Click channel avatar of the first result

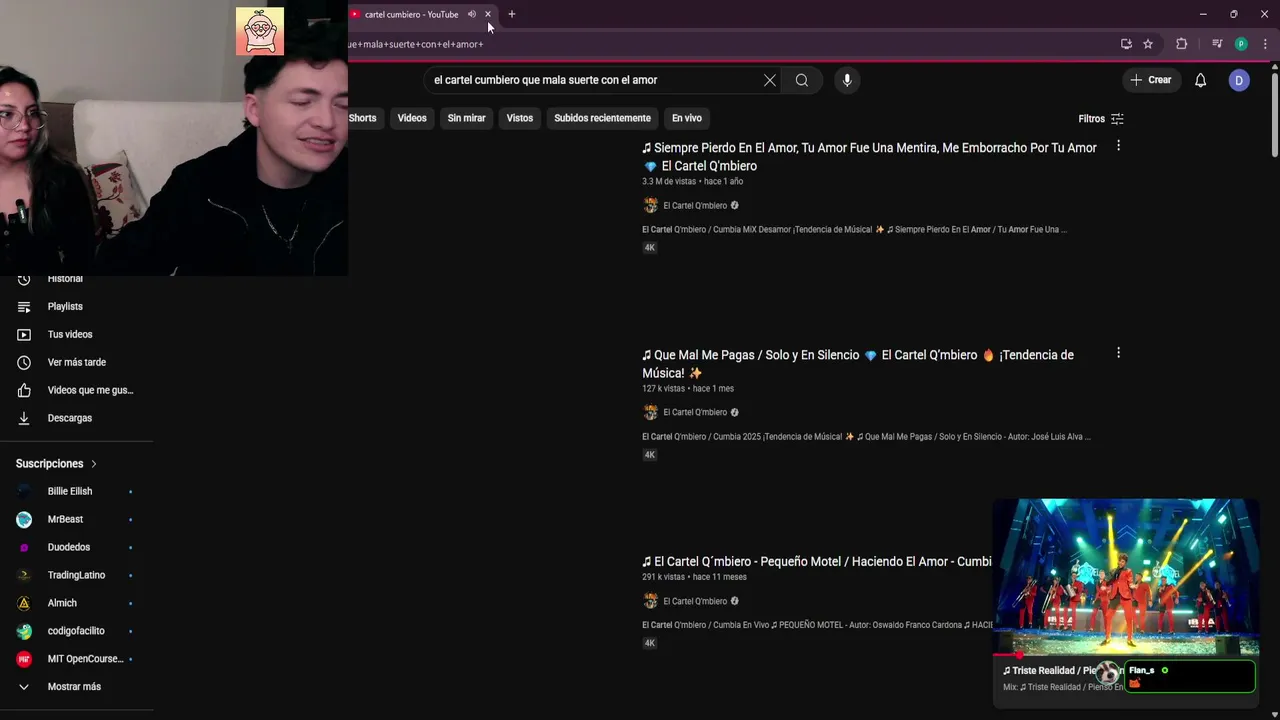point(650,206)
